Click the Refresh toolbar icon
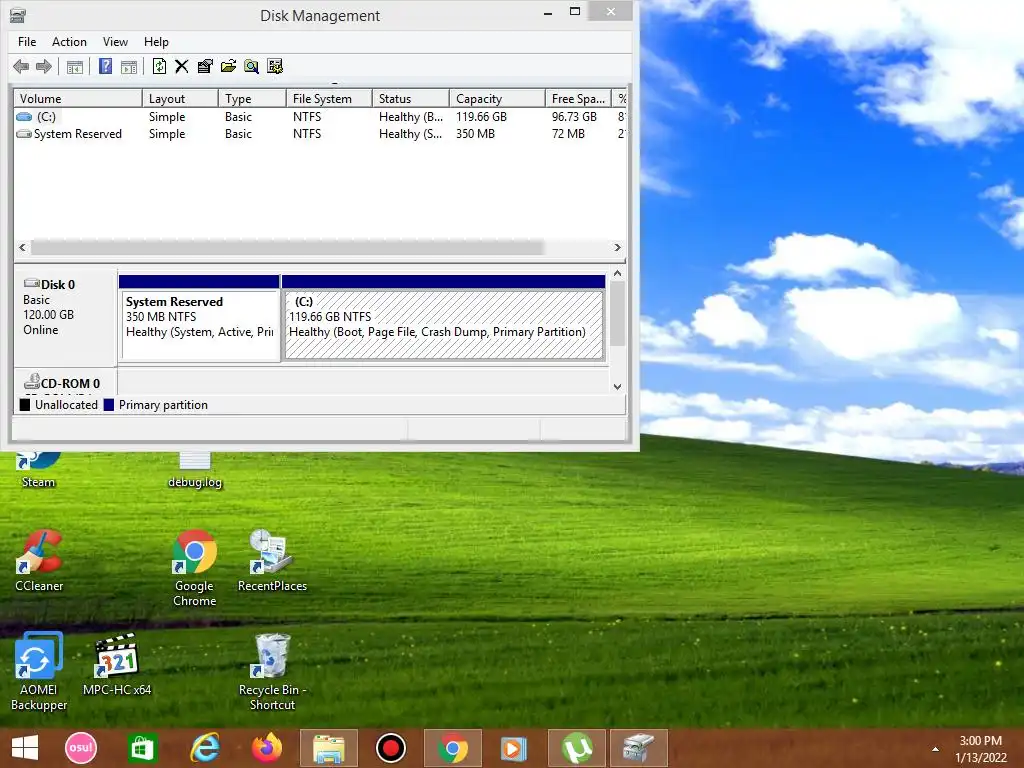This screenshot has width=1024, height=768. (159, 66)
